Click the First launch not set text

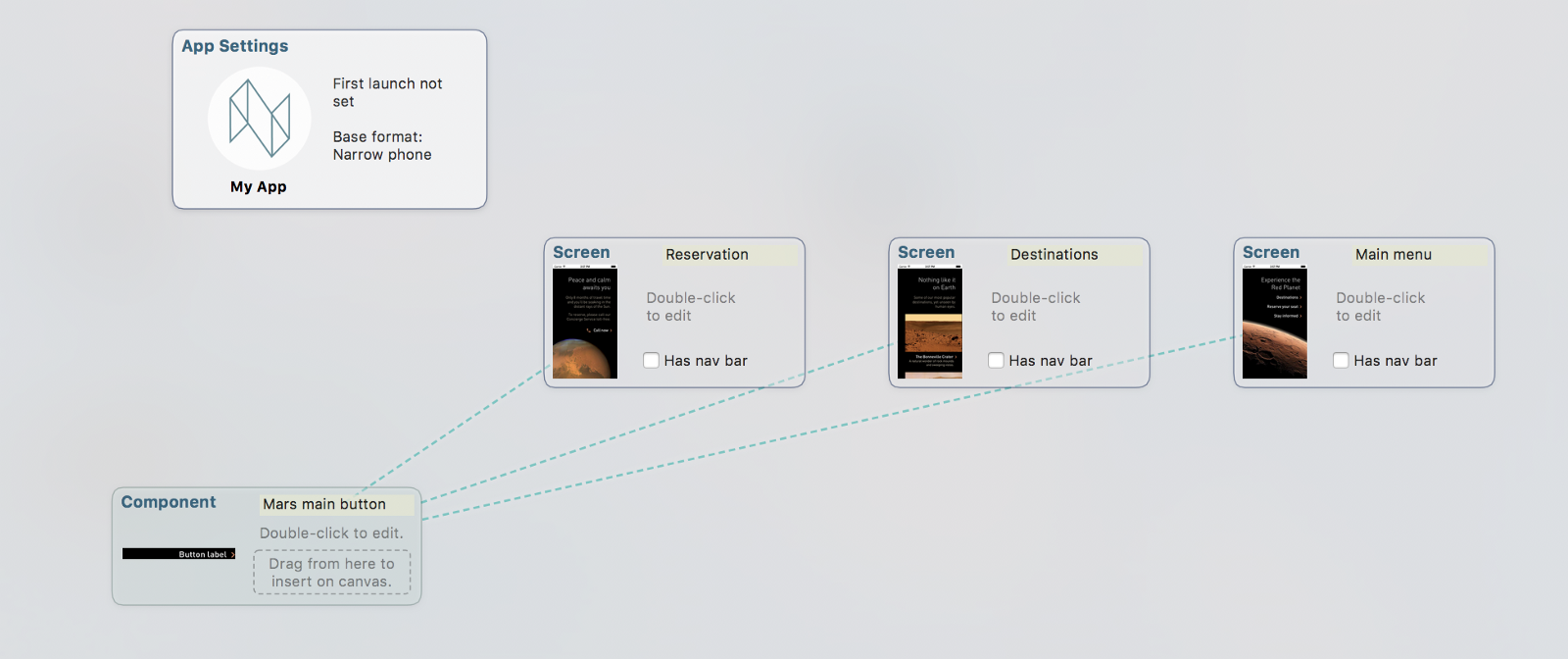click(388, 92)
